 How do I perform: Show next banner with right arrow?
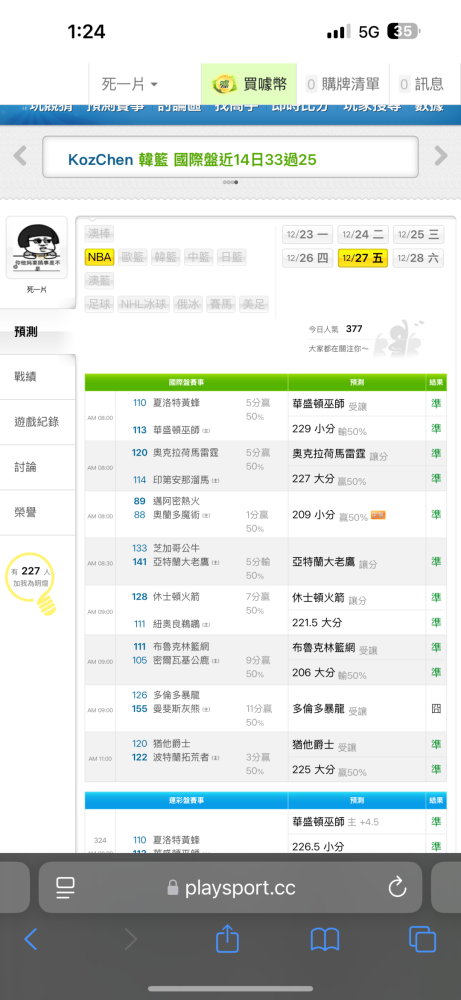[441, 156]
